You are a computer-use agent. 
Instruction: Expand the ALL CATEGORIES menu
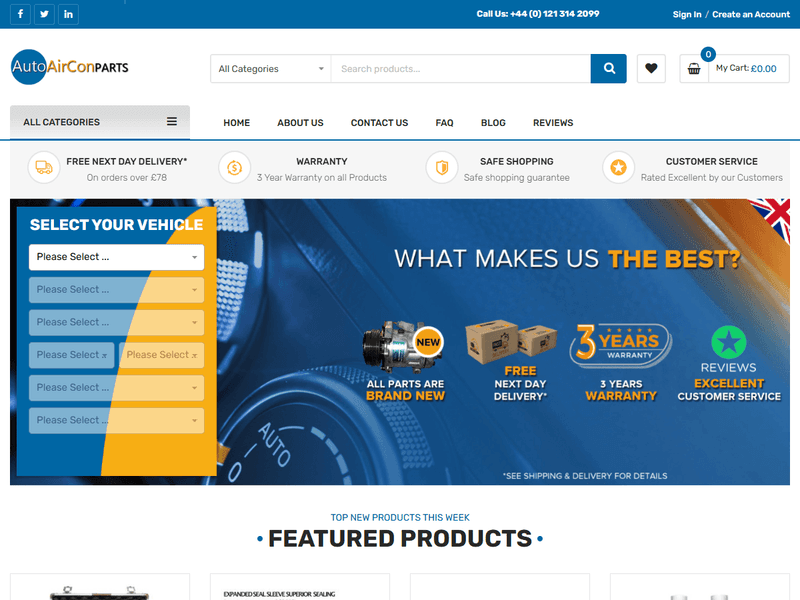click(100, 122)
